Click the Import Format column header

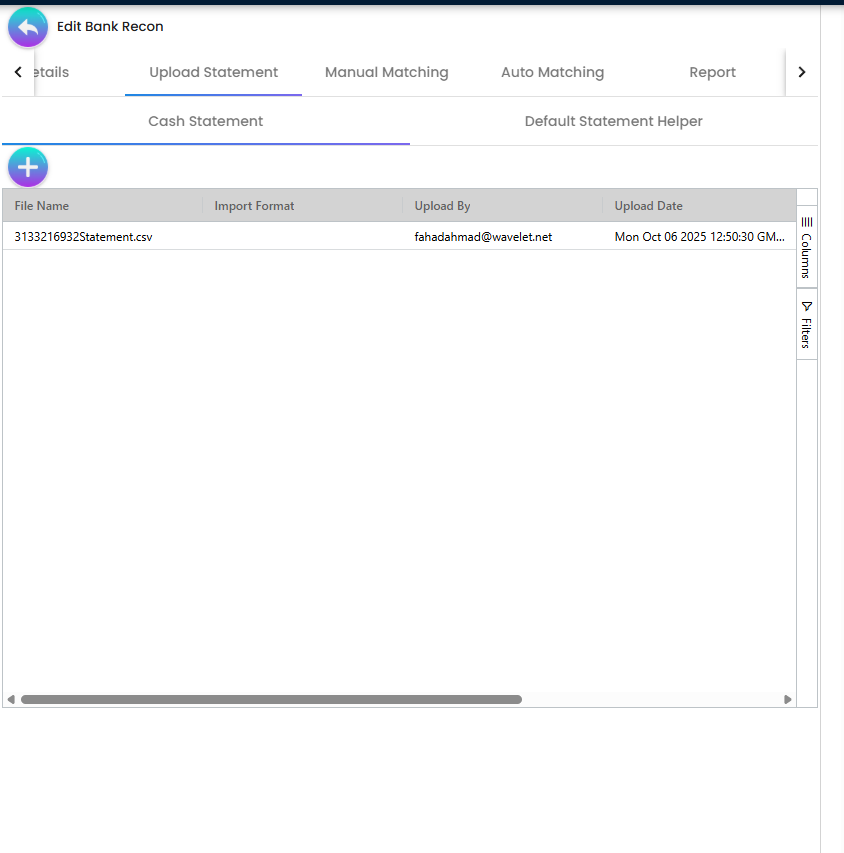254,206
